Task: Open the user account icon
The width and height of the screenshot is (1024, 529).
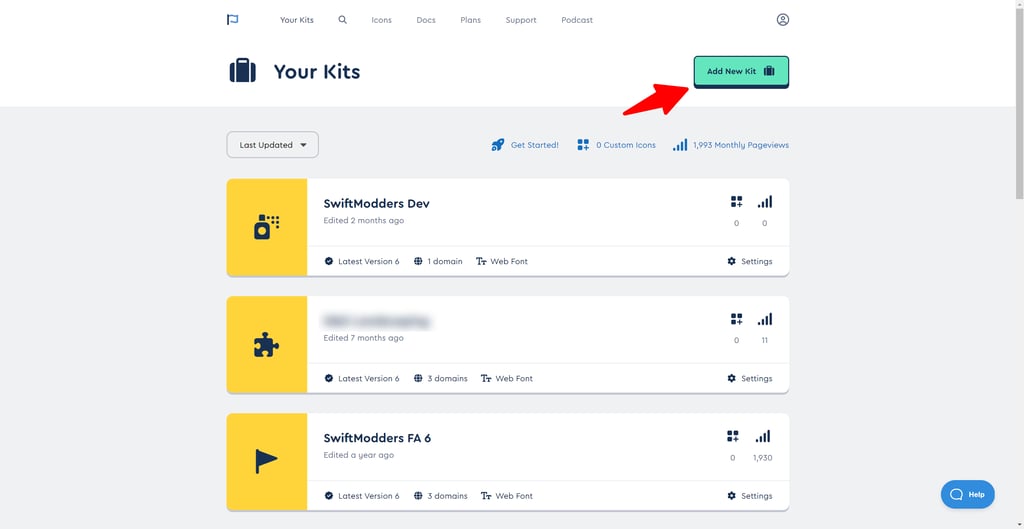Action: 782,20
